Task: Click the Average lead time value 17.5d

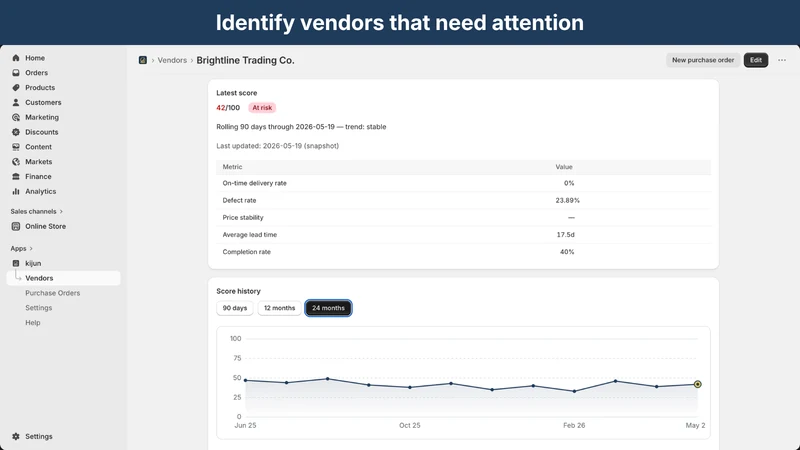Action: point(565,235)
